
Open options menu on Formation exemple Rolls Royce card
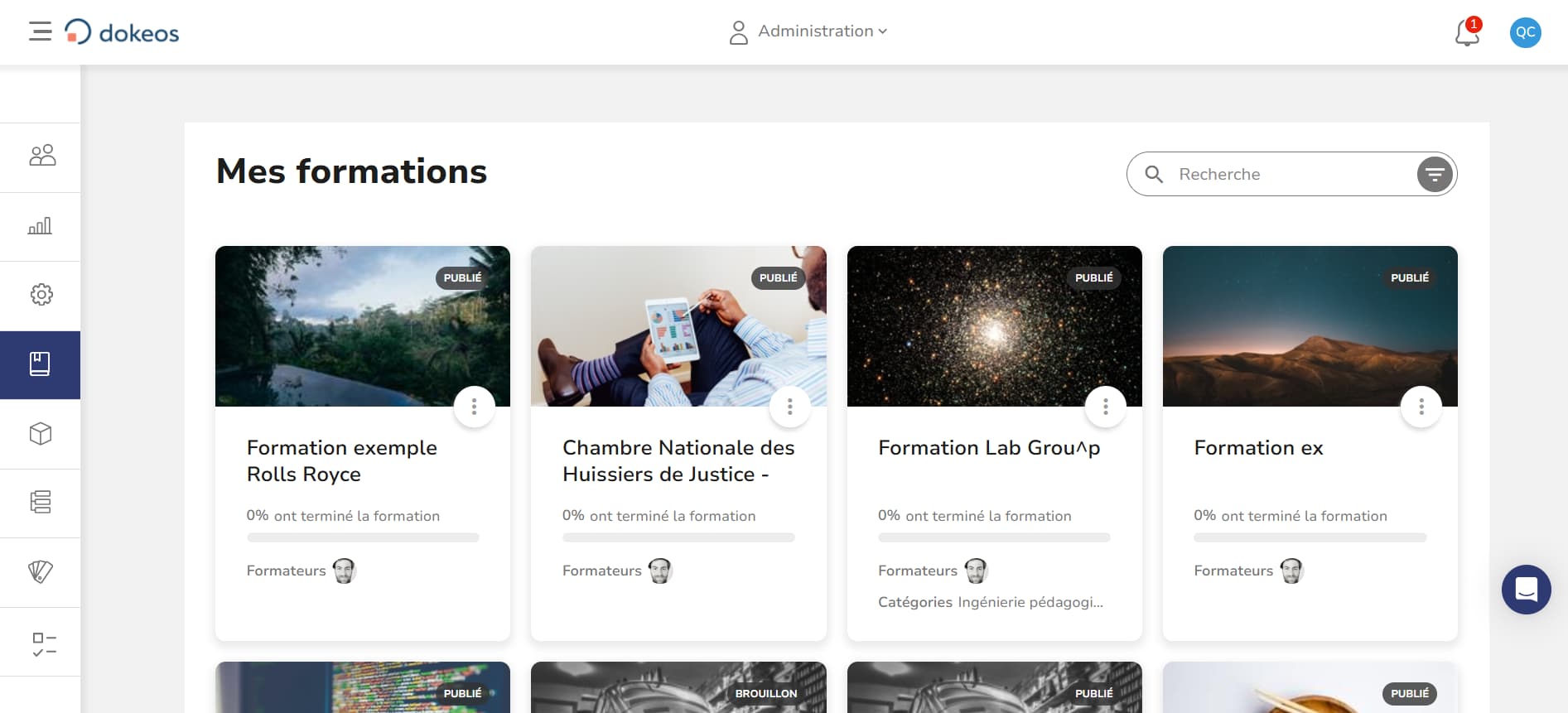[474, 406]
